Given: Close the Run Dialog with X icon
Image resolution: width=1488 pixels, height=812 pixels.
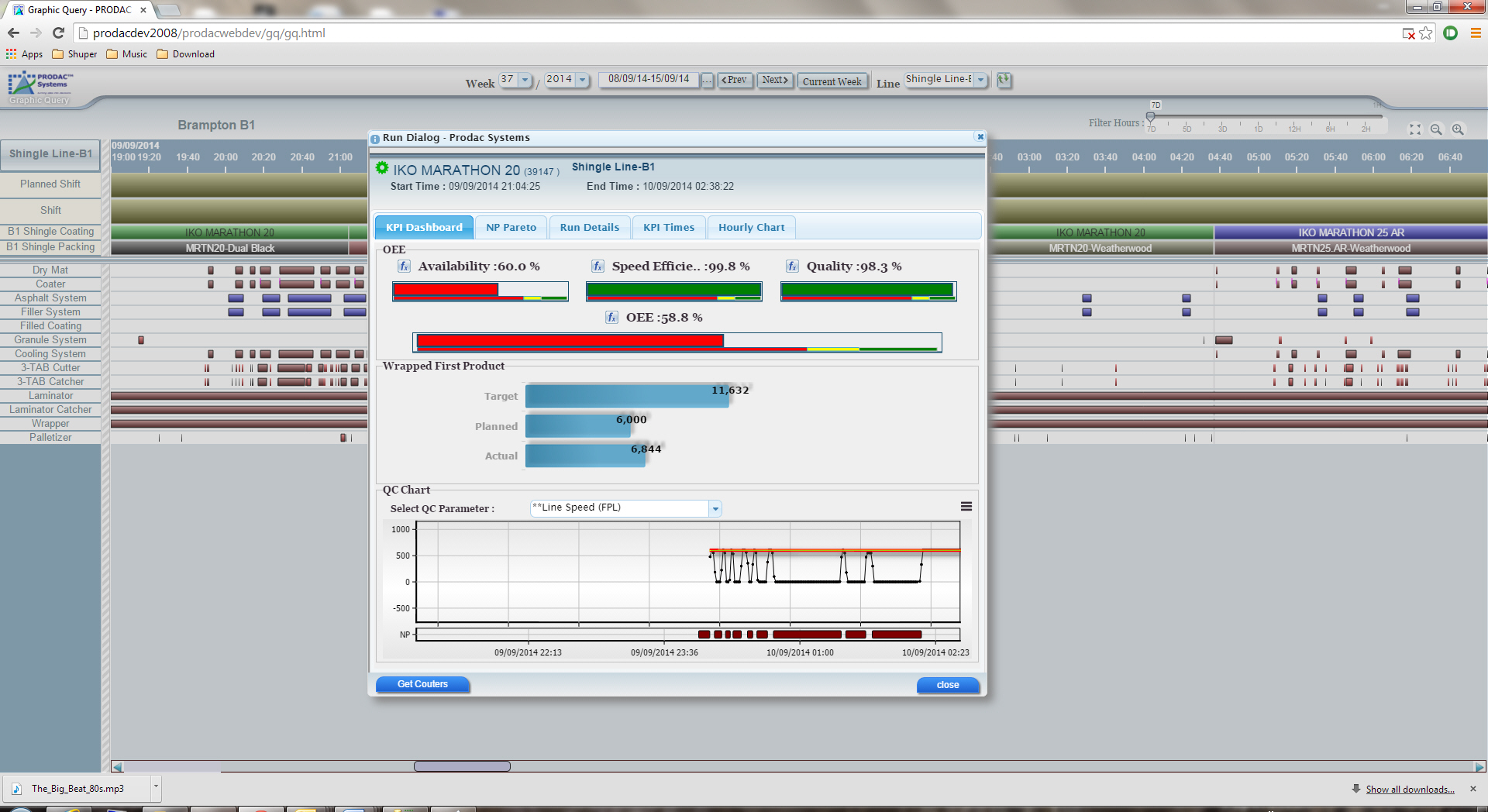Looking at the screenshot, I should [980, 137].
